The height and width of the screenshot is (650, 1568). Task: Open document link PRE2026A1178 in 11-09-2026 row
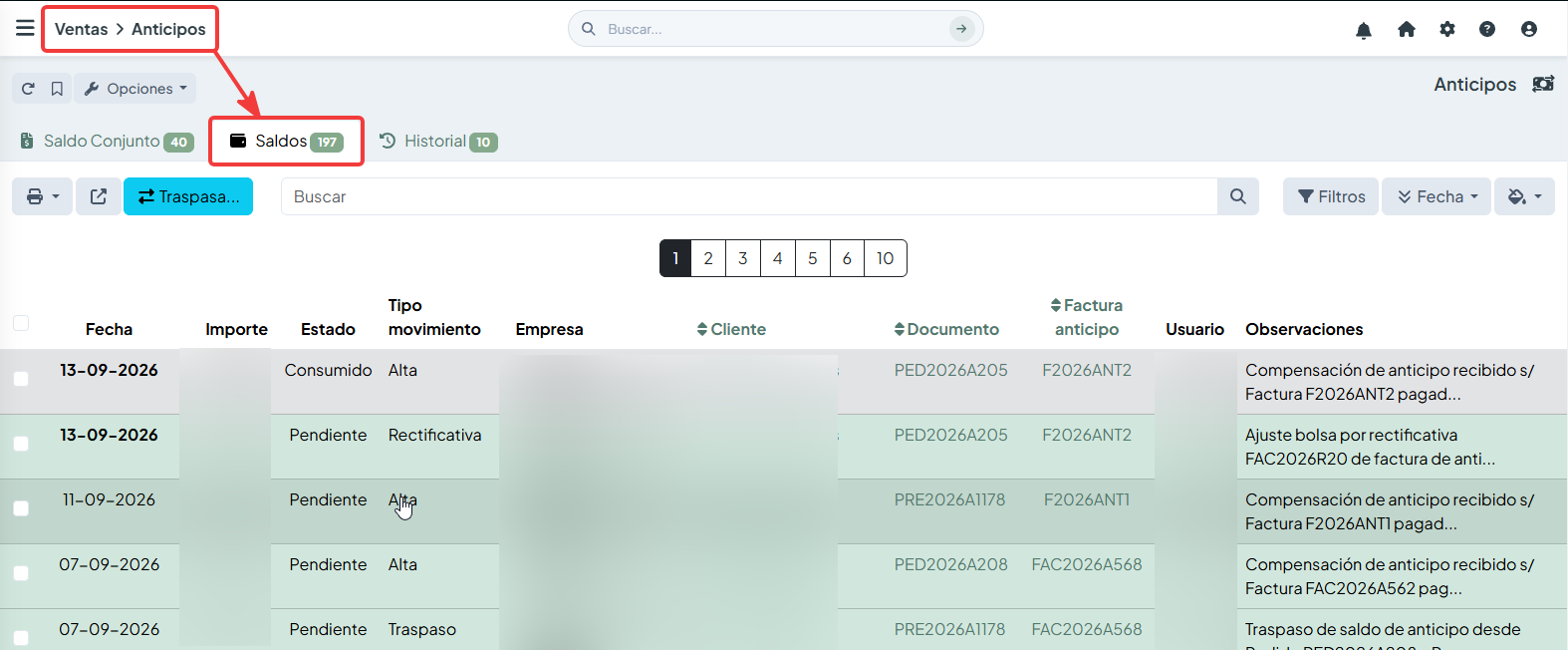coord(949,499)
